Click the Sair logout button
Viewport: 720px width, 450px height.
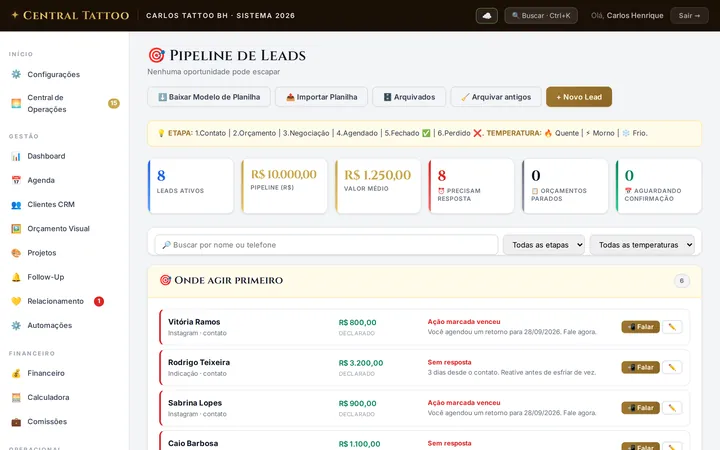click(689, 16)
